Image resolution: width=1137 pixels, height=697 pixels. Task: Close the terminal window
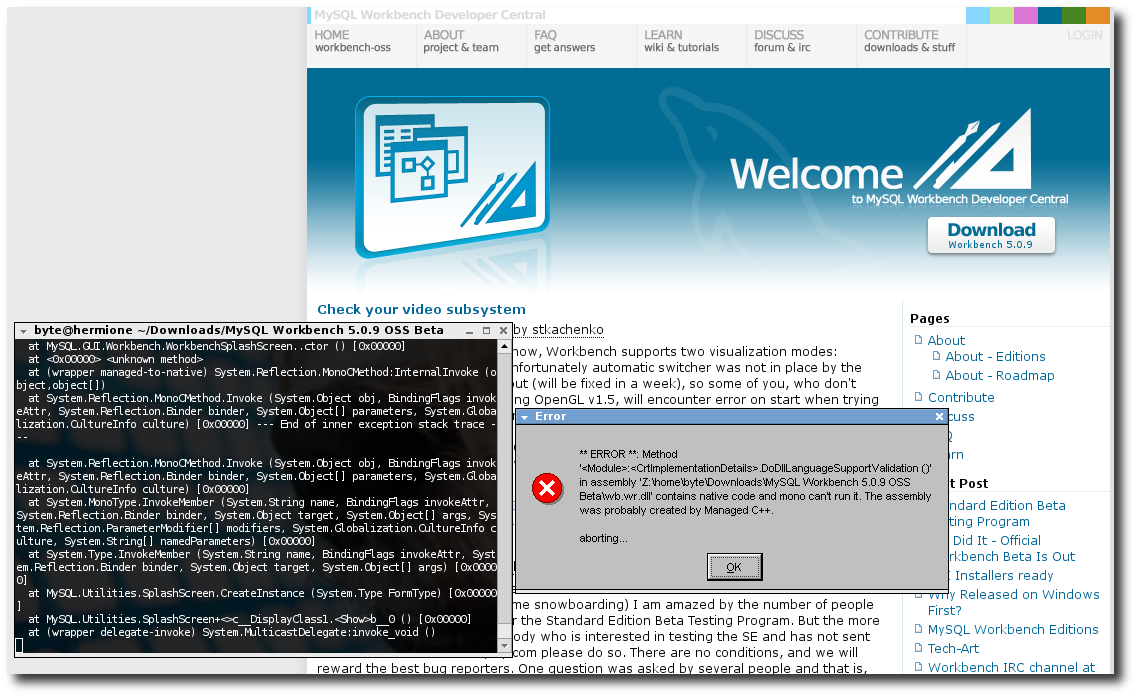pyautogui.click(x=503, y=331)
